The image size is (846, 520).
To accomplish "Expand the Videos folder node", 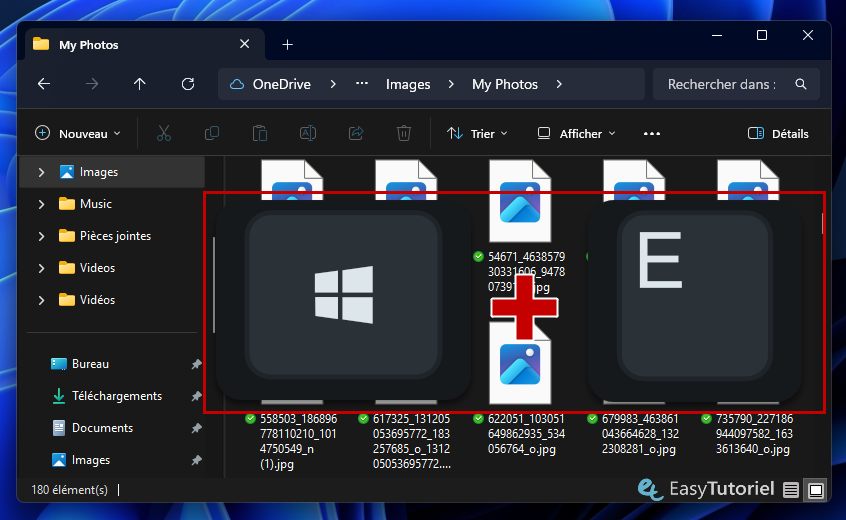I will 41,268.
